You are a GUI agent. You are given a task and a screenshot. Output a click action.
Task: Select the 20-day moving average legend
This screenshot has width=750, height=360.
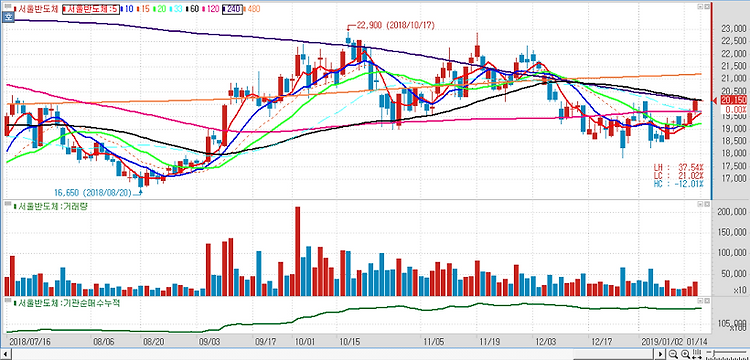point(160,9)
